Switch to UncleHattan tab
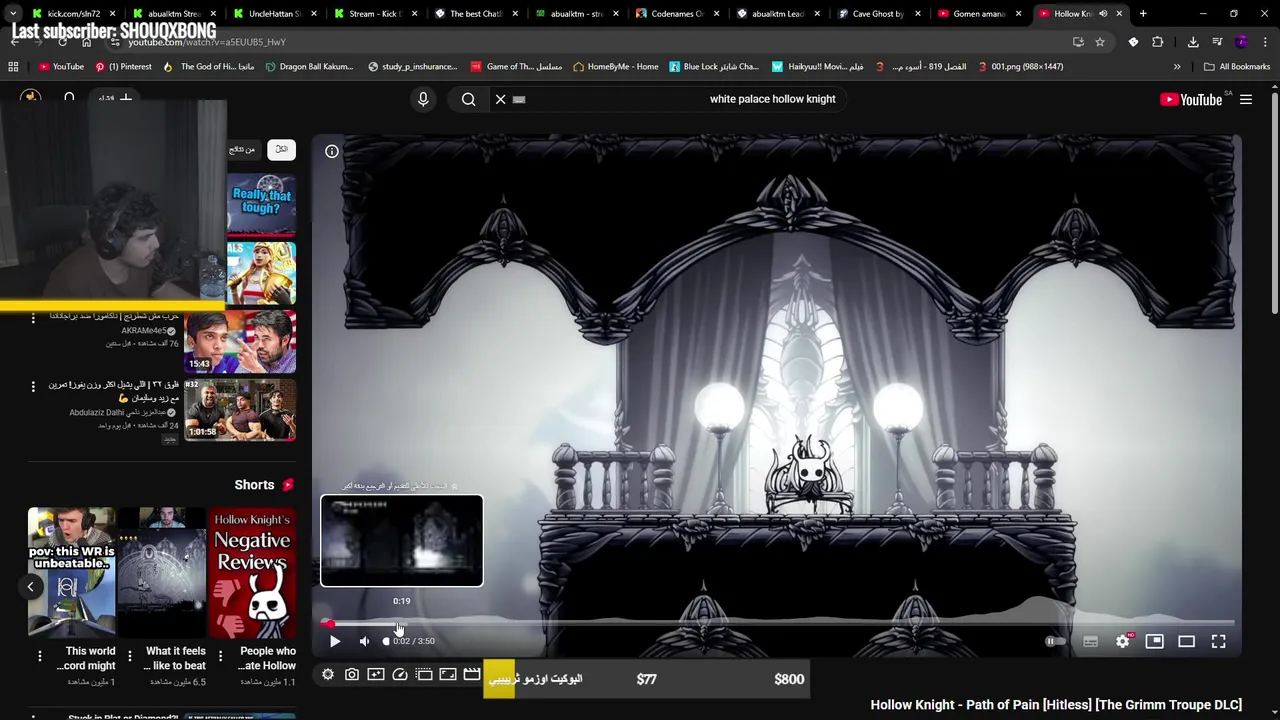The width and height of the screenshot is (1280, 720). [x=273, y=14]
